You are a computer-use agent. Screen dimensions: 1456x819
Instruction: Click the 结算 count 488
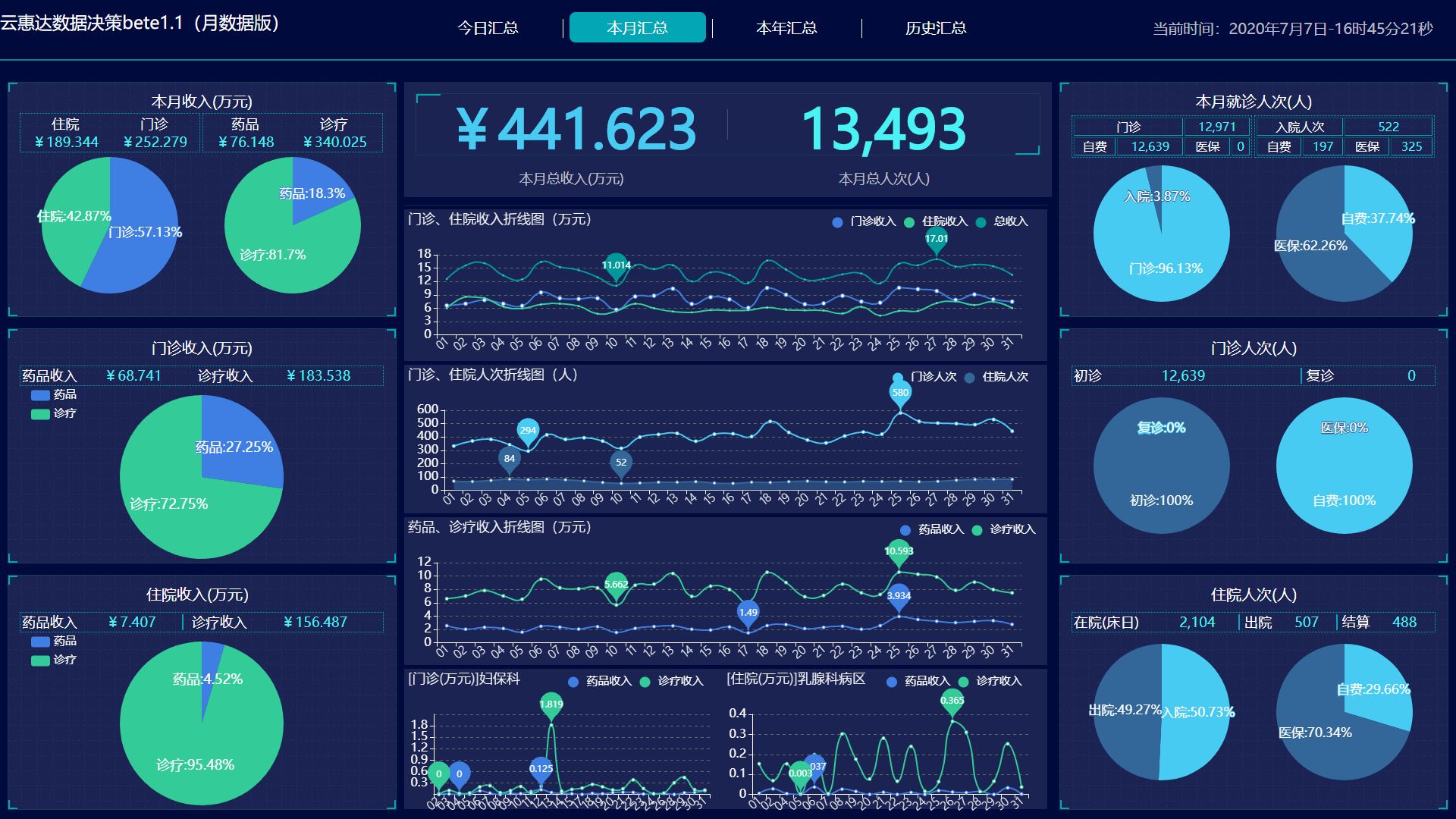(x=1404, y=623)
